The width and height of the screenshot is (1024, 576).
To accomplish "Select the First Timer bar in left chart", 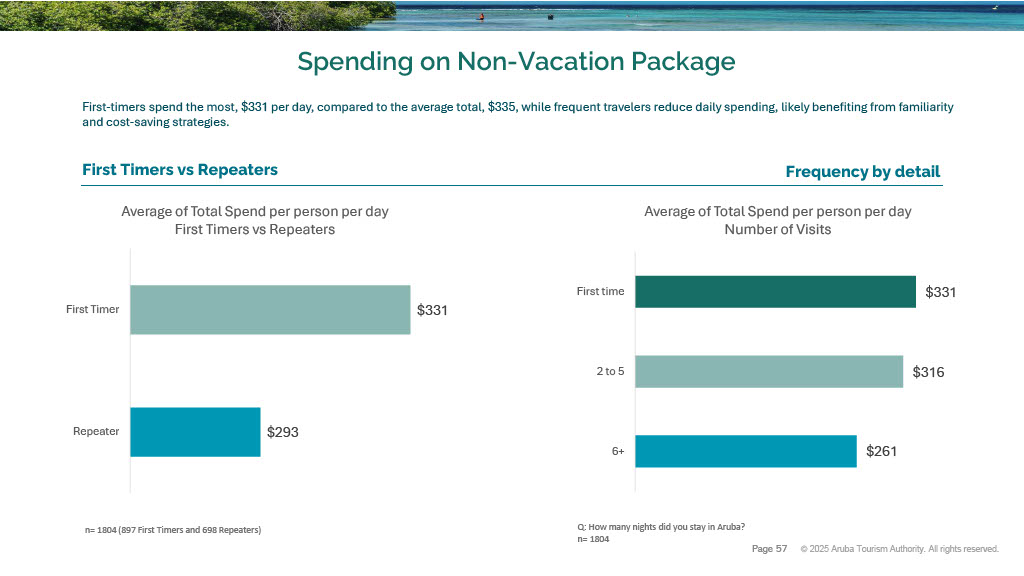I will pyautogui.click(x=270, y=310).
